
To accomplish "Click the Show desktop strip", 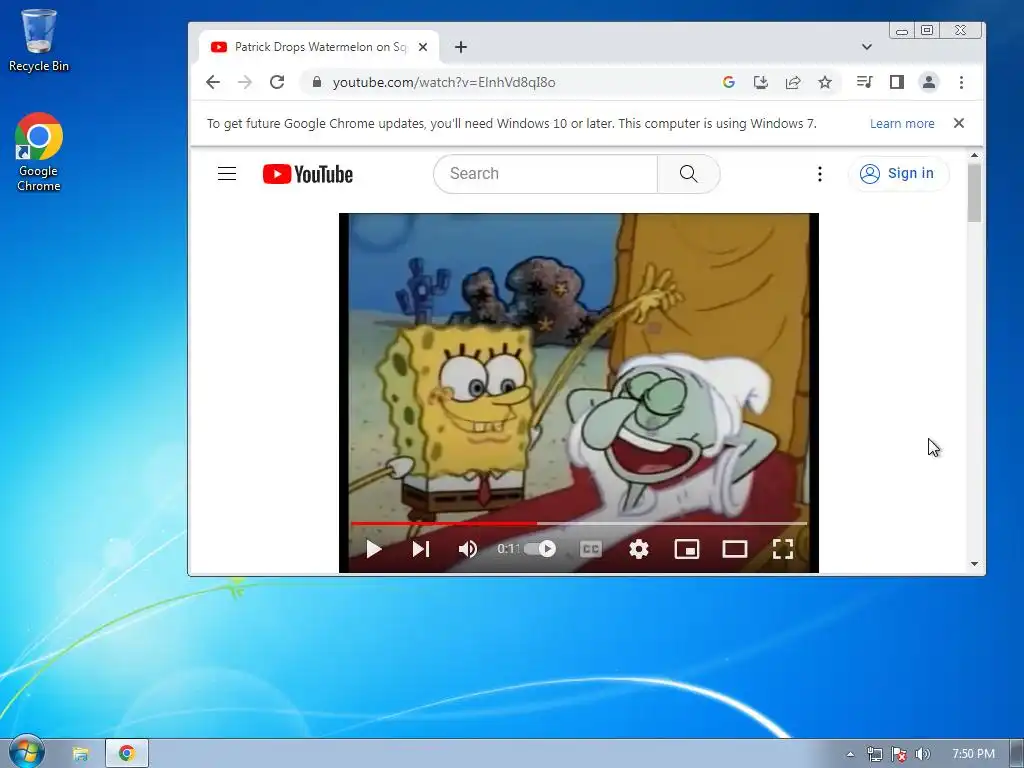I will [x=1017, y=754].
